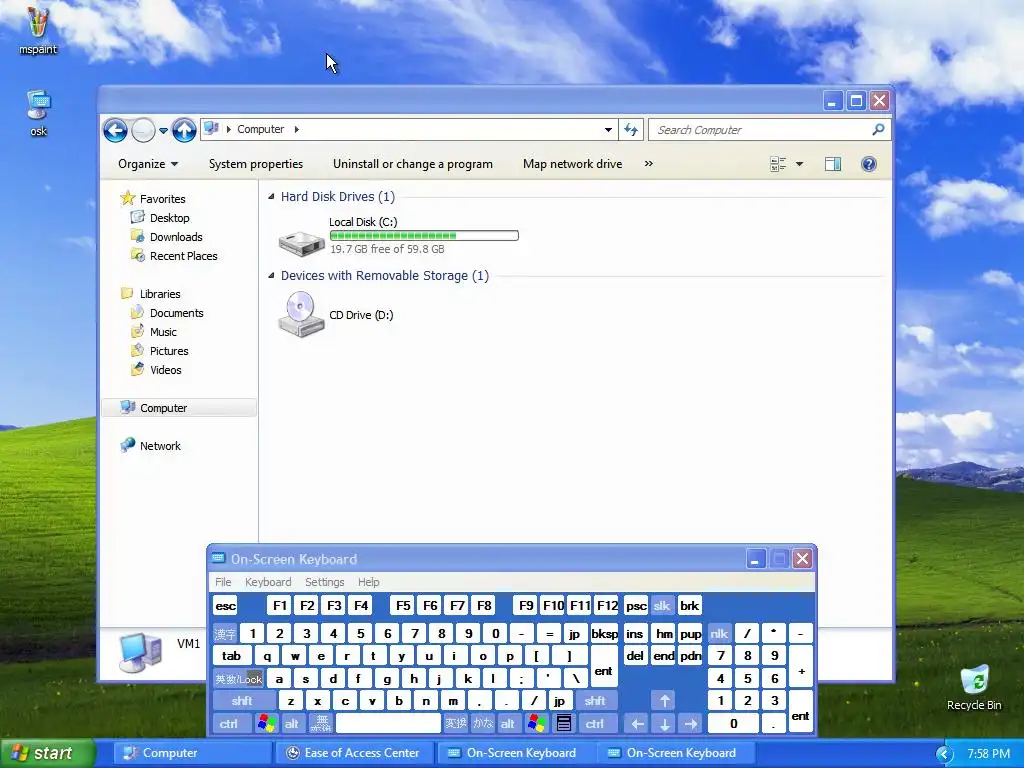The width and height of the screenshot is (1024, 768).
Task: Open the Help menu of On-Screen Keyboard
Action: [x=368, y=582]
